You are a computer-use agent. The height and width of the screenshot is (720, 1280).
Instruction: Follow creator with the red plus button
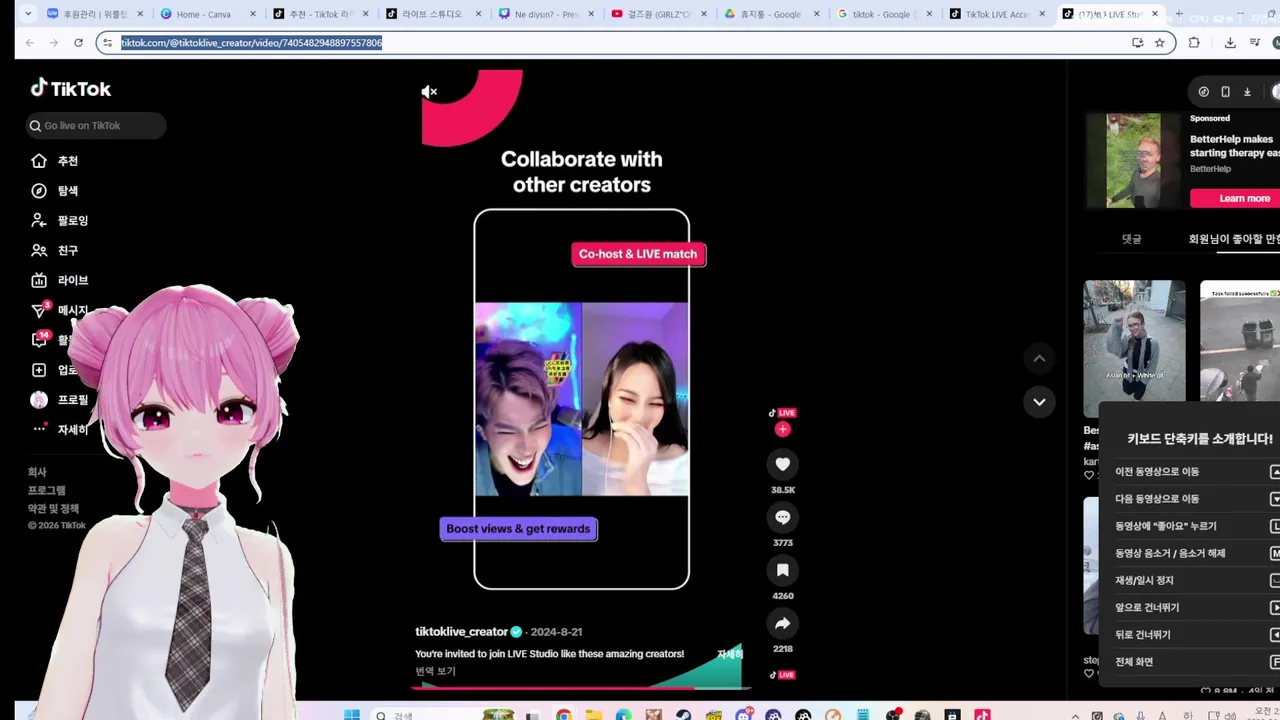click(x=782, y=429)
